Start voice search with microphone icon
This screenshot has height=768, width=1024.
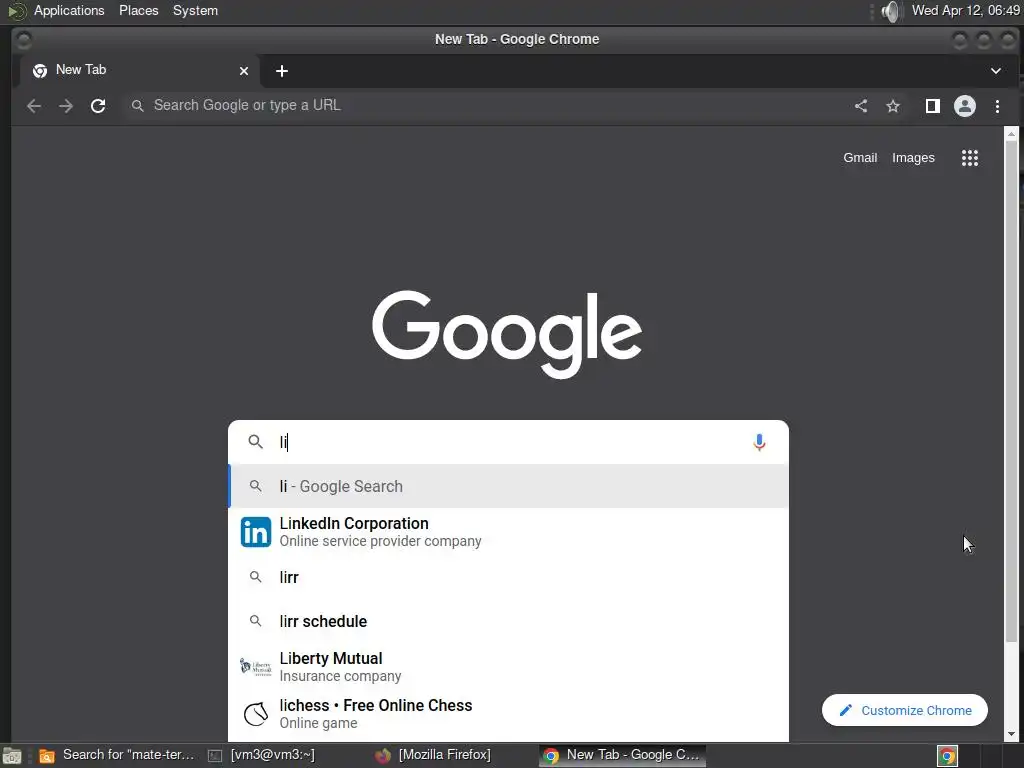759,442
